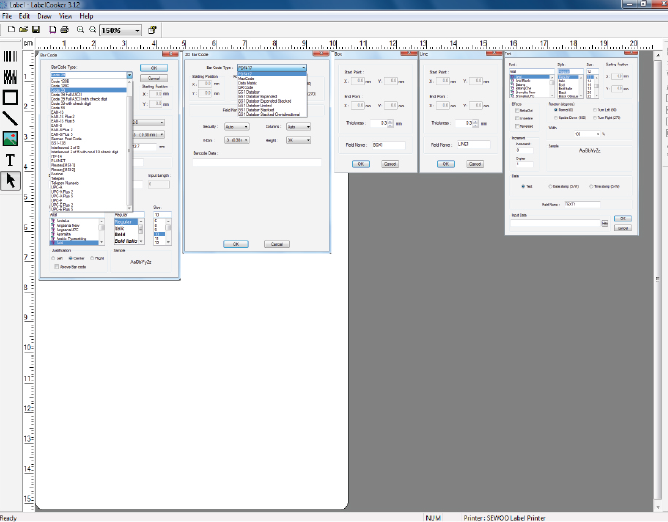Open the Help menu
The image size is (668, 522).
(86, 16)
